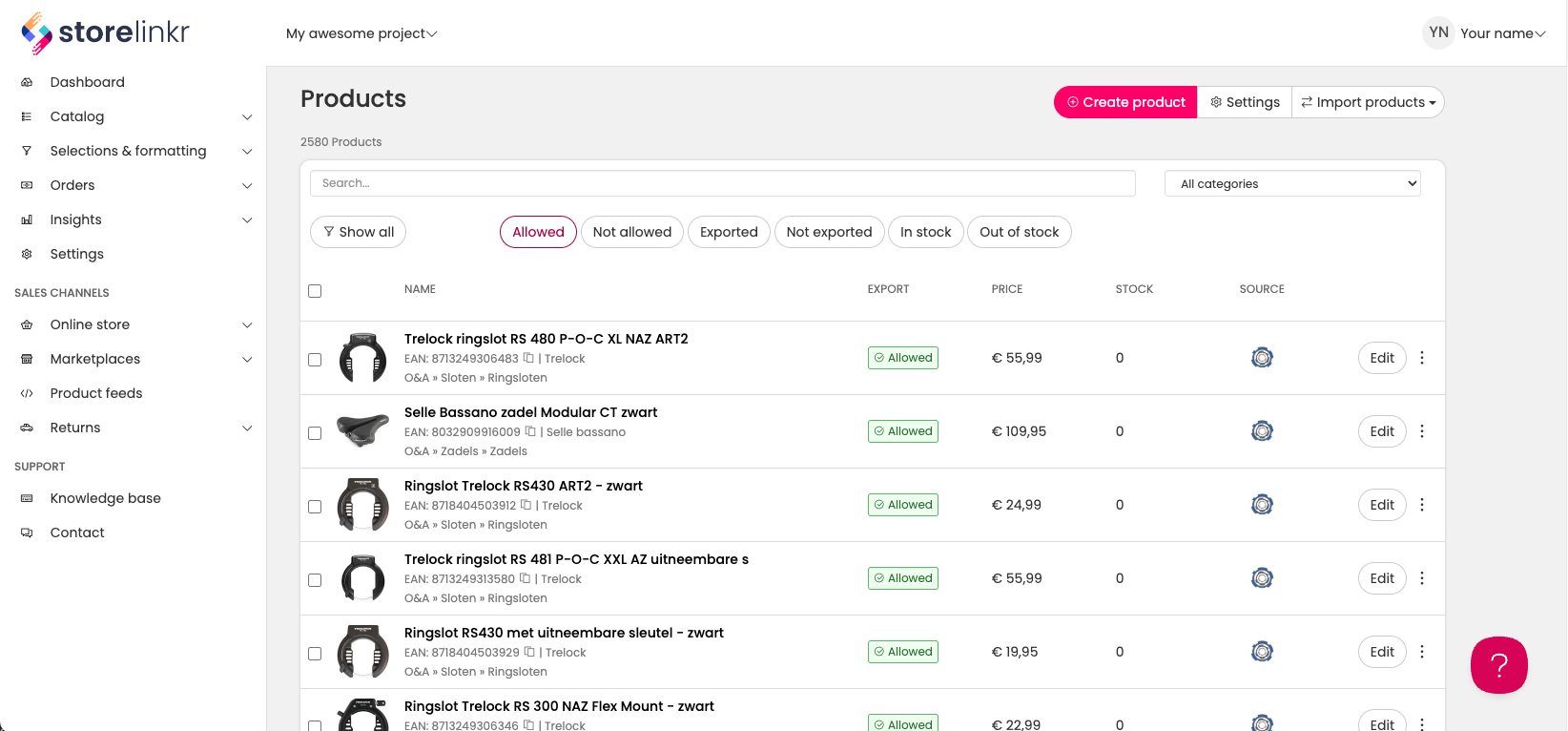Screen dimensions: 1568x731
Task: Click Allowed badge for Ringslot Trelock RS430 ART2
Action: pos(902,505)
